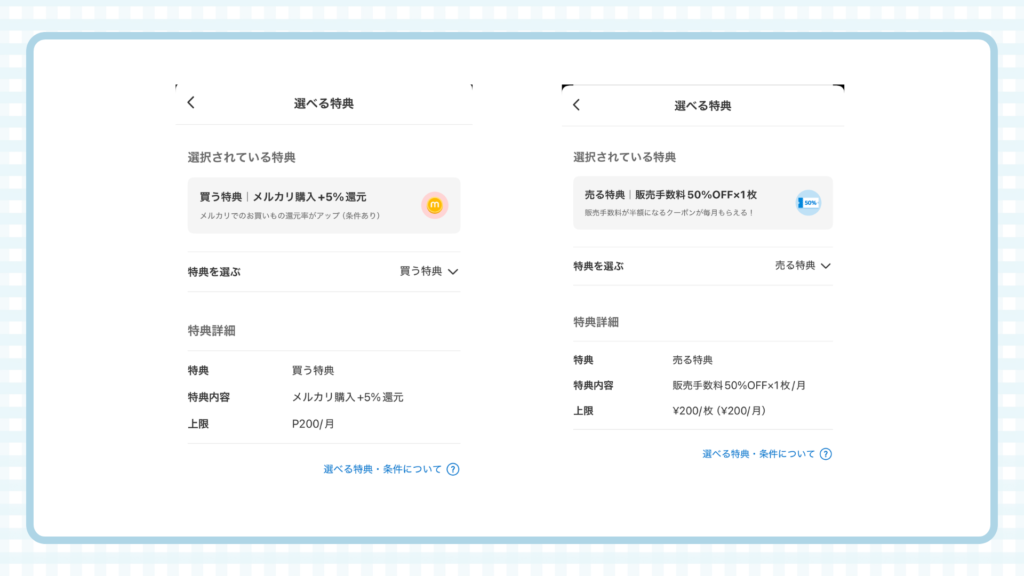
Task: Open 選べる特典・条件について link under ¥200/枚
Action: pos(759,454)
